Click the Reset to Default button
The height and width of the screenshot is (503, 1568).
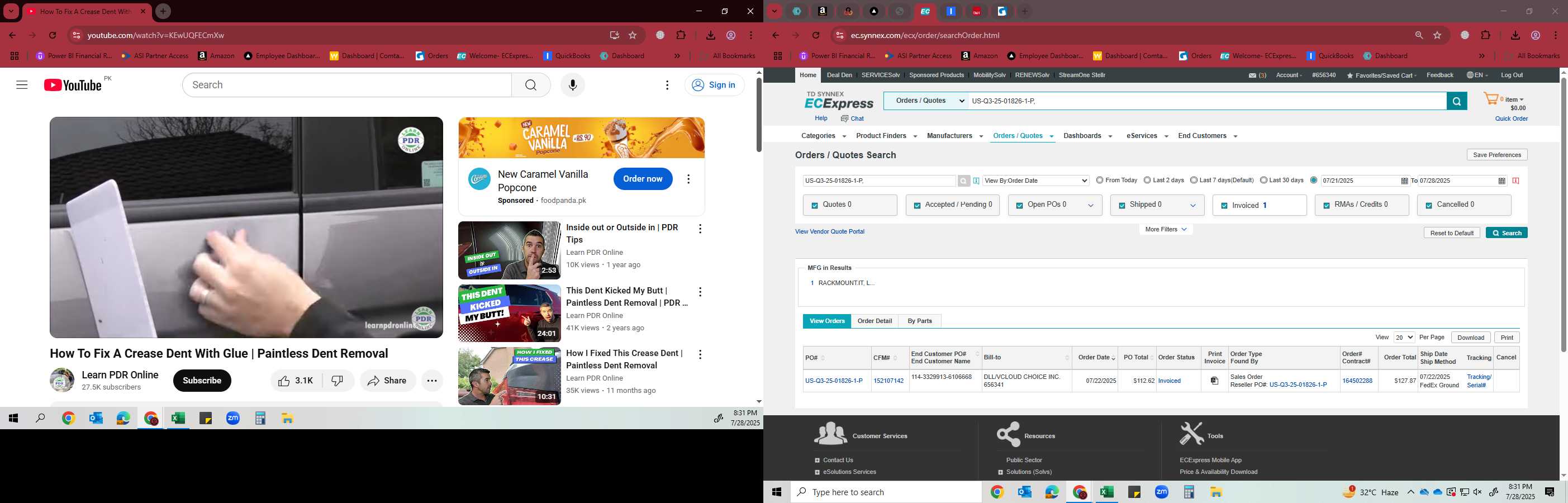[1451, 233]
